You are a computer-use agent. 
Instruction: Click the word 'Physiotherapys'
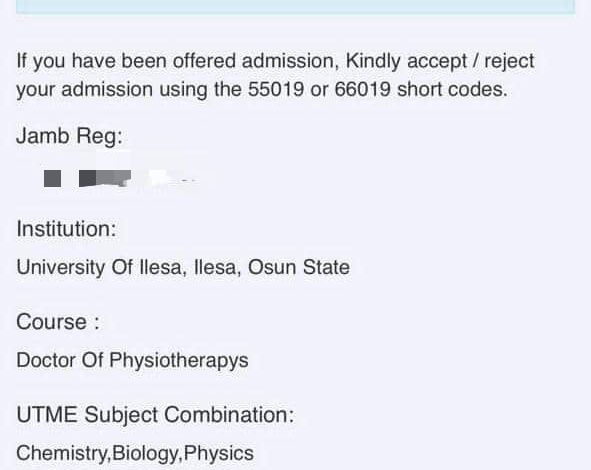click(179, 360)
